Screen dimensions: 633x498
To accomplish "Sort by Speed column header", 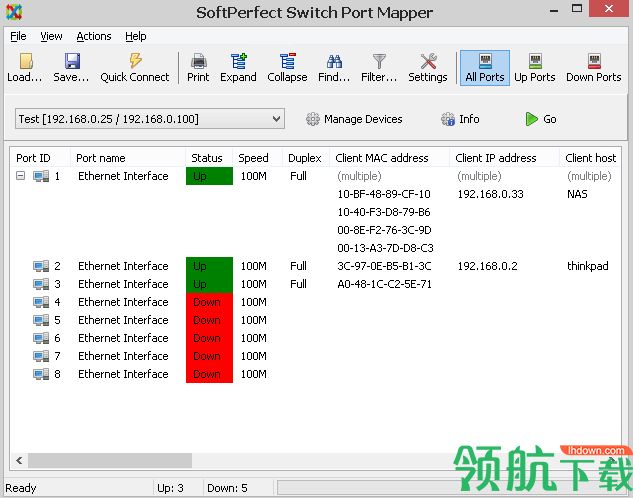I will point(257,158).
